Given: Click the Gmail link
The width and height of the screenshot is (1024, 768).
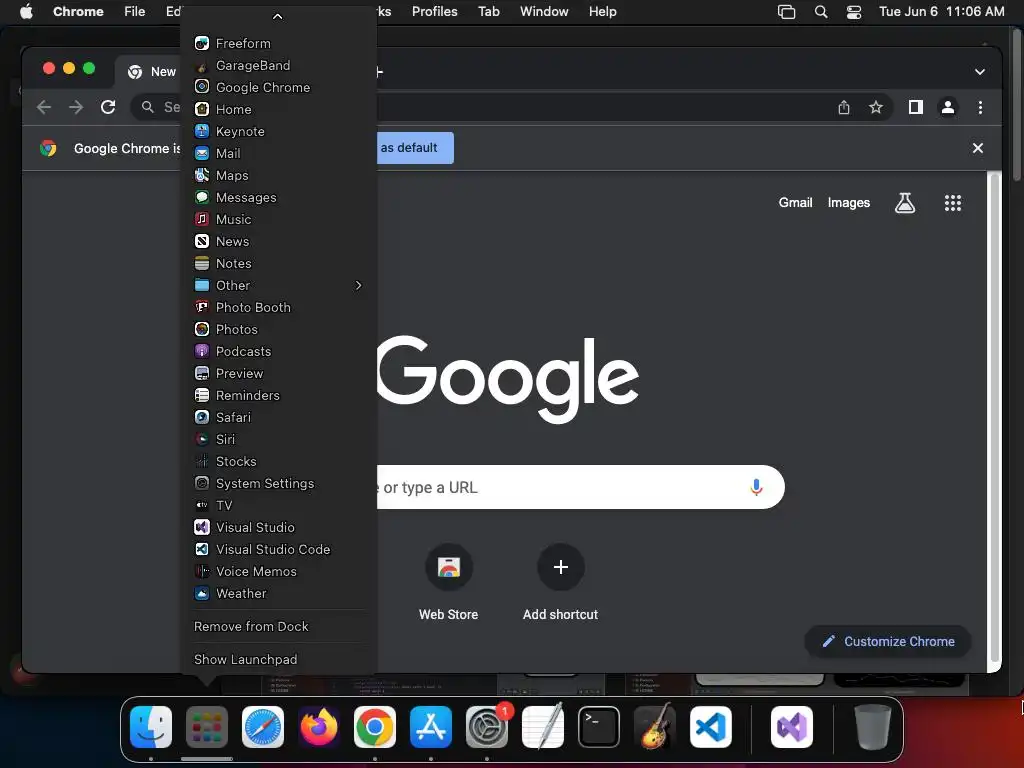Looking at the screenshot, I should pyautogui.click(x=795, y=203).
